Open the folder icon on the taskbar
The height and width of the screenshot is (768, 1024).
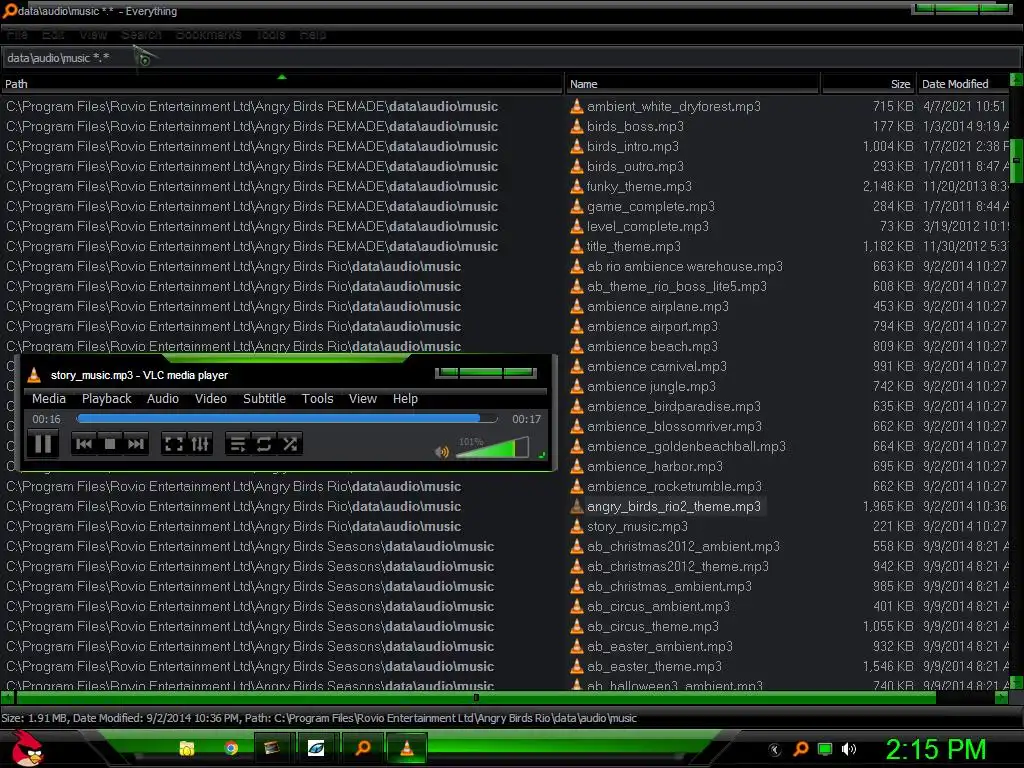(x=187, y=748)
